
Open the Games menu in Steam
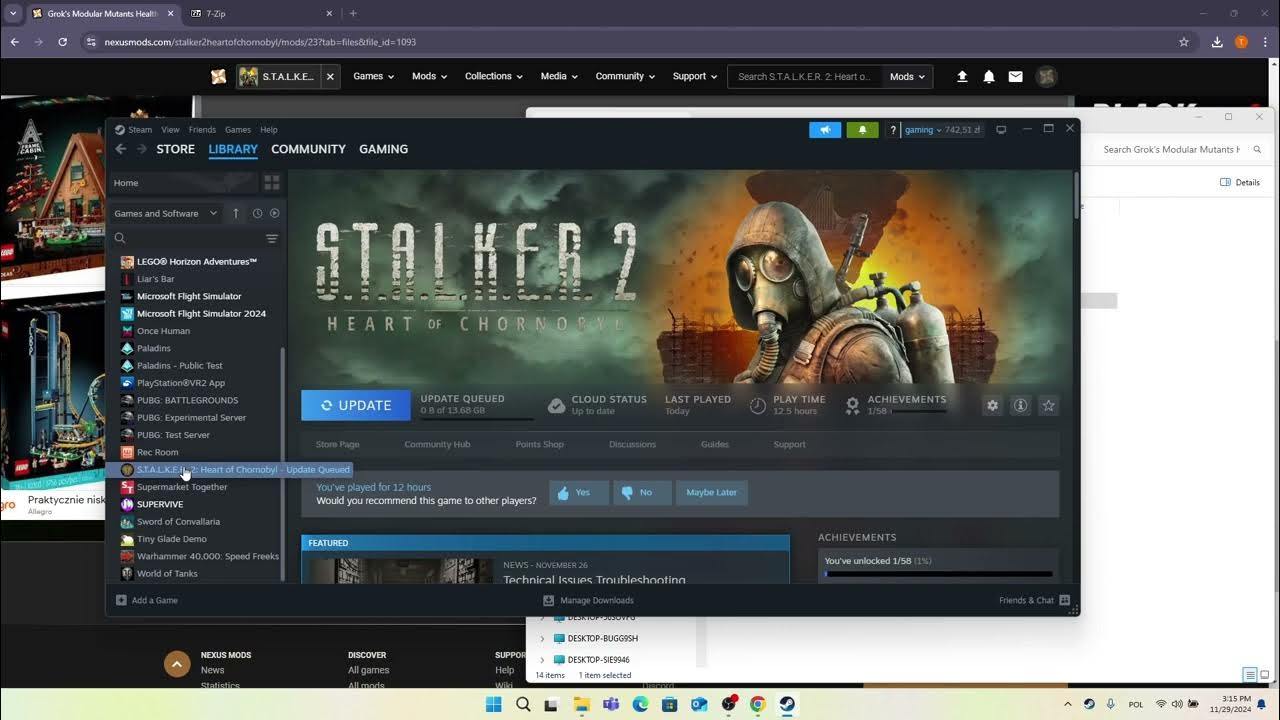[238, 129]
